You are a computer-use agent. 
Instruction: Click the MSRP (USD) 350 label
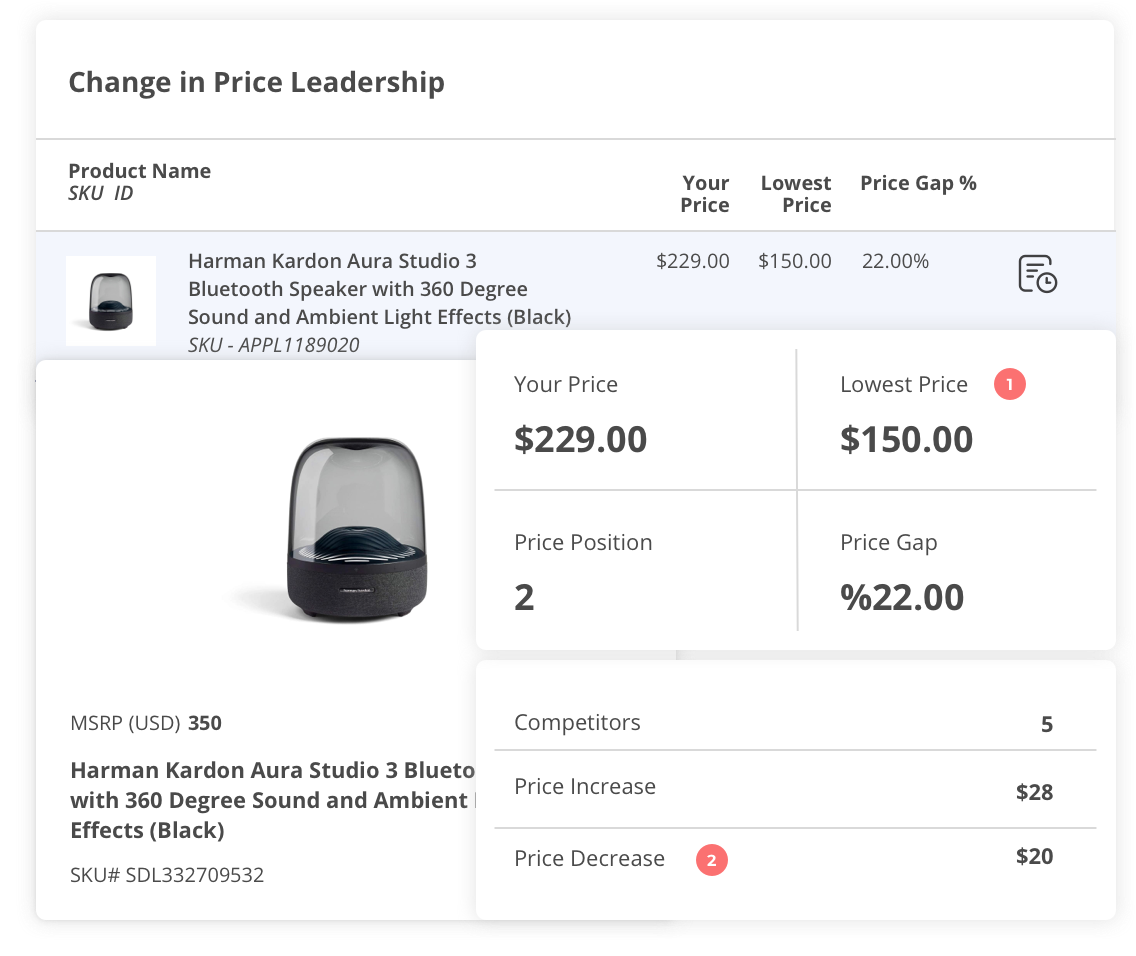pos(146,723)
